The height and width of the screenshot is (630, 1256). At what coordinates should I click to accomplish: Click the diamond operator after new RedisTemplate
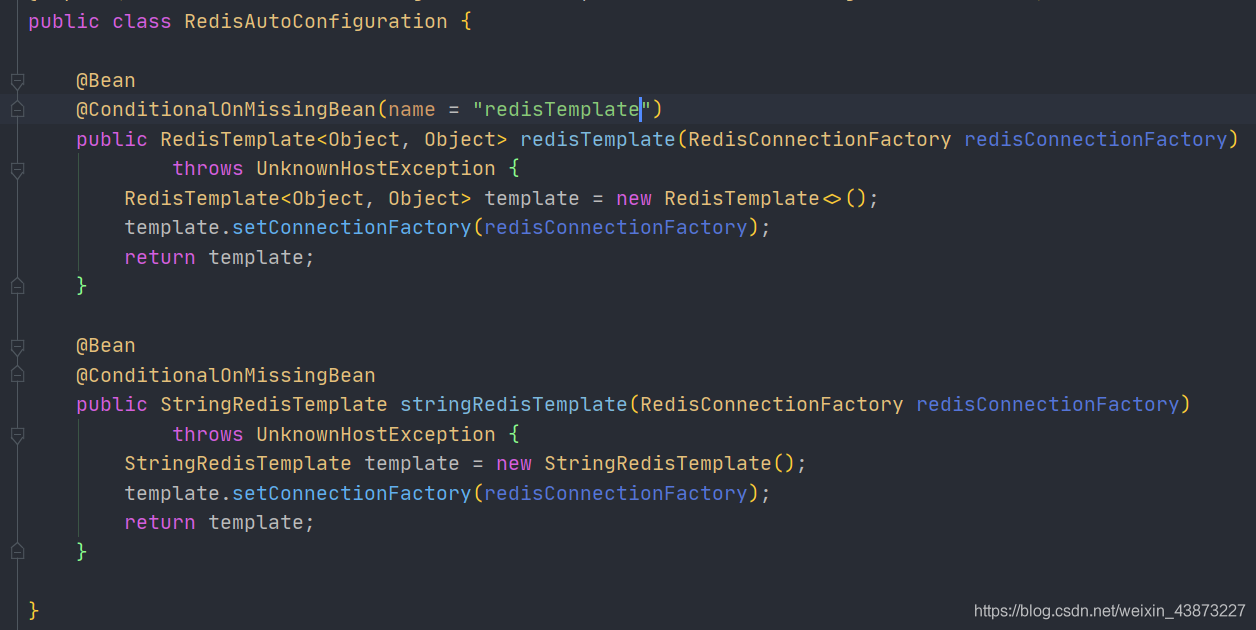[832, 198]
